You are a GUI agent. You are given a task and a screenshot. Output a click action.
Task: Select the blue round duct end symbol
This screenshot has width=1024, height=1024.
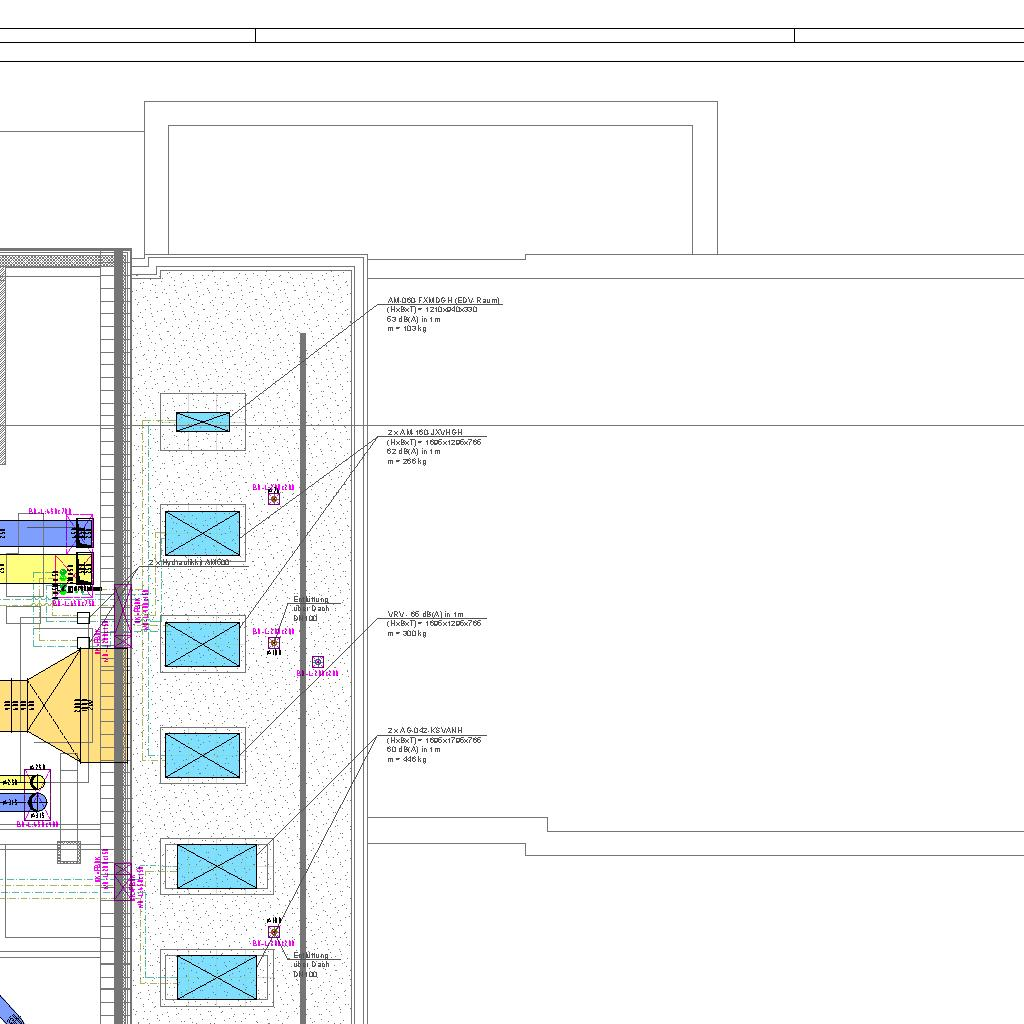37,803
